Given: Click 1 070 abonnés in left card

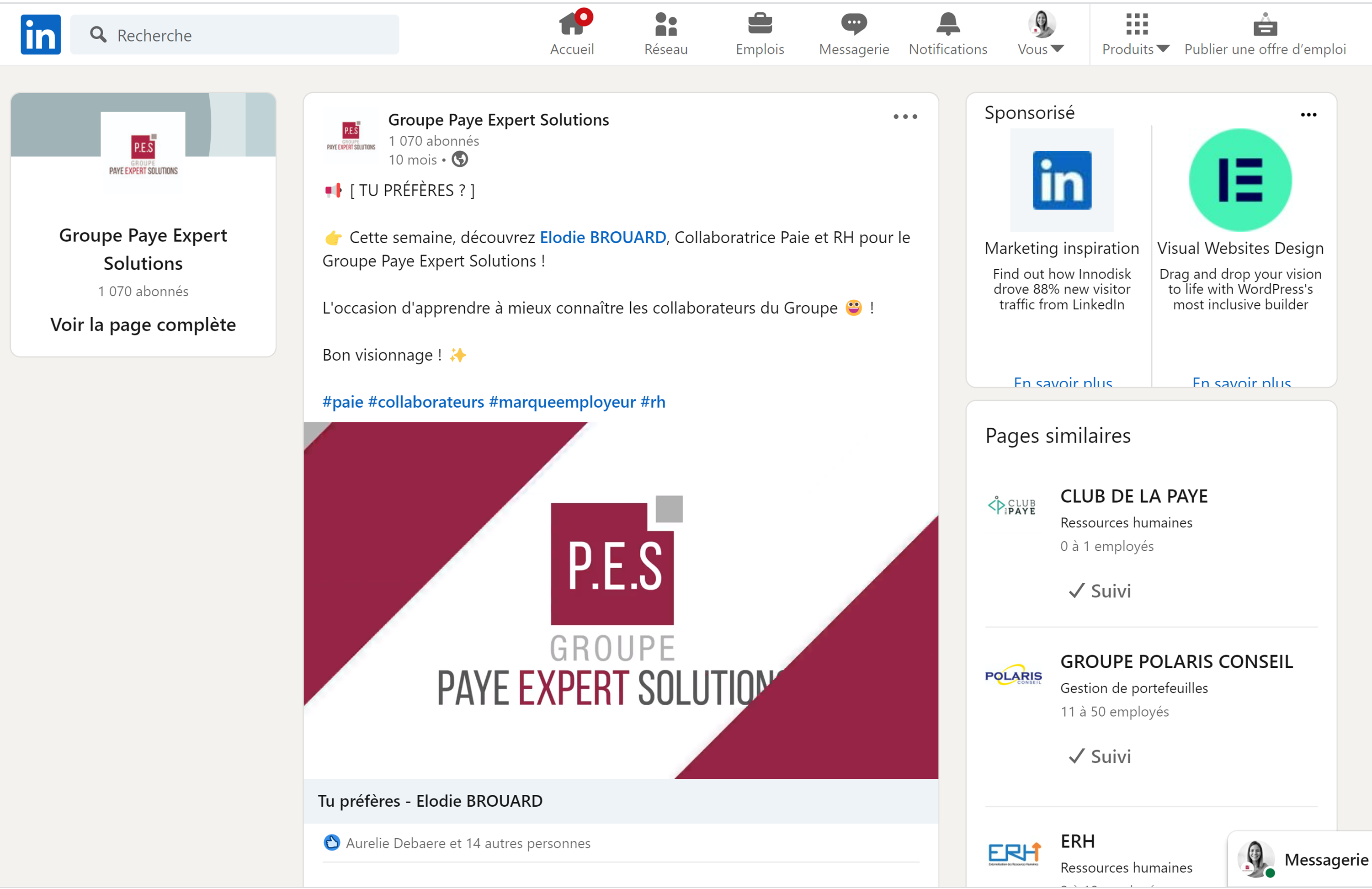Looking at the screenshot, I should 143,291.
